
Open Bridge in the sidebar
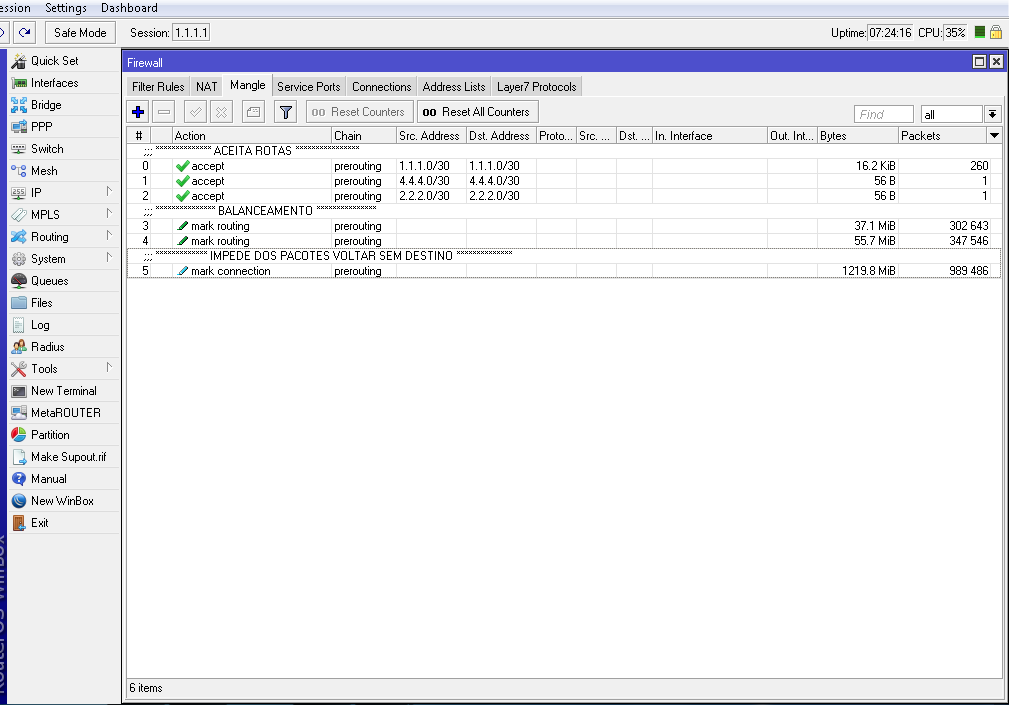(64, 105)
